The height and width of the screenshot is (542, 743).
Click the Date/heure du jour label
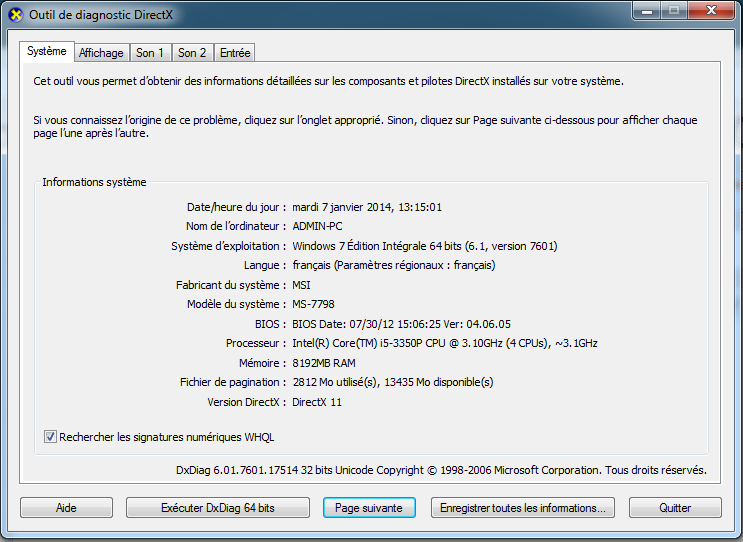click(x=236, y=207)
